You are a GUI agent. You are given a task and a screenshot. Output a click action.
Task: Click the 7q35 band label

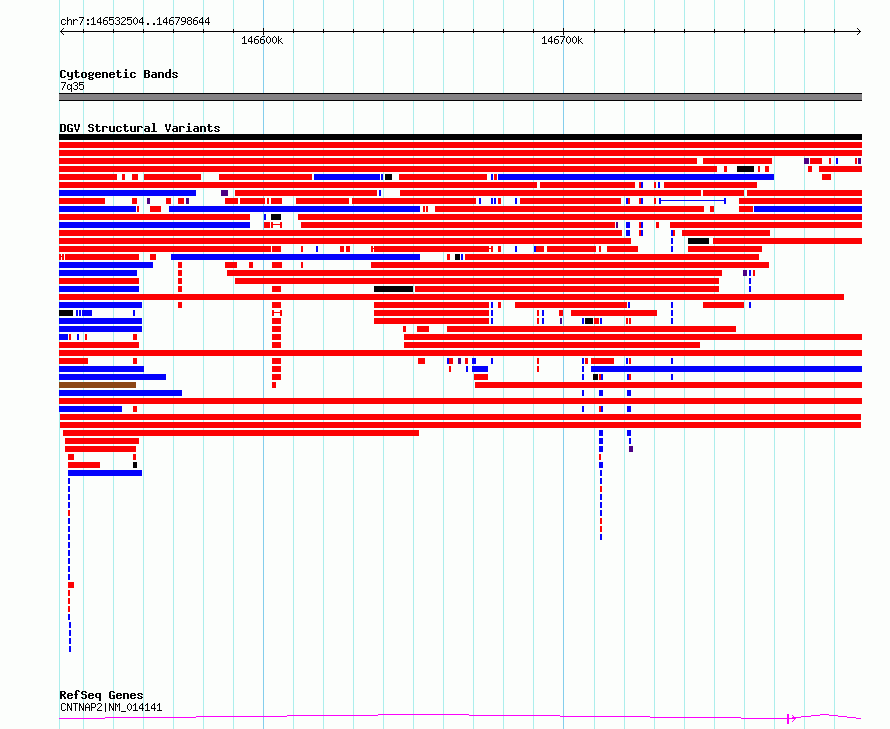pos(72,86)
